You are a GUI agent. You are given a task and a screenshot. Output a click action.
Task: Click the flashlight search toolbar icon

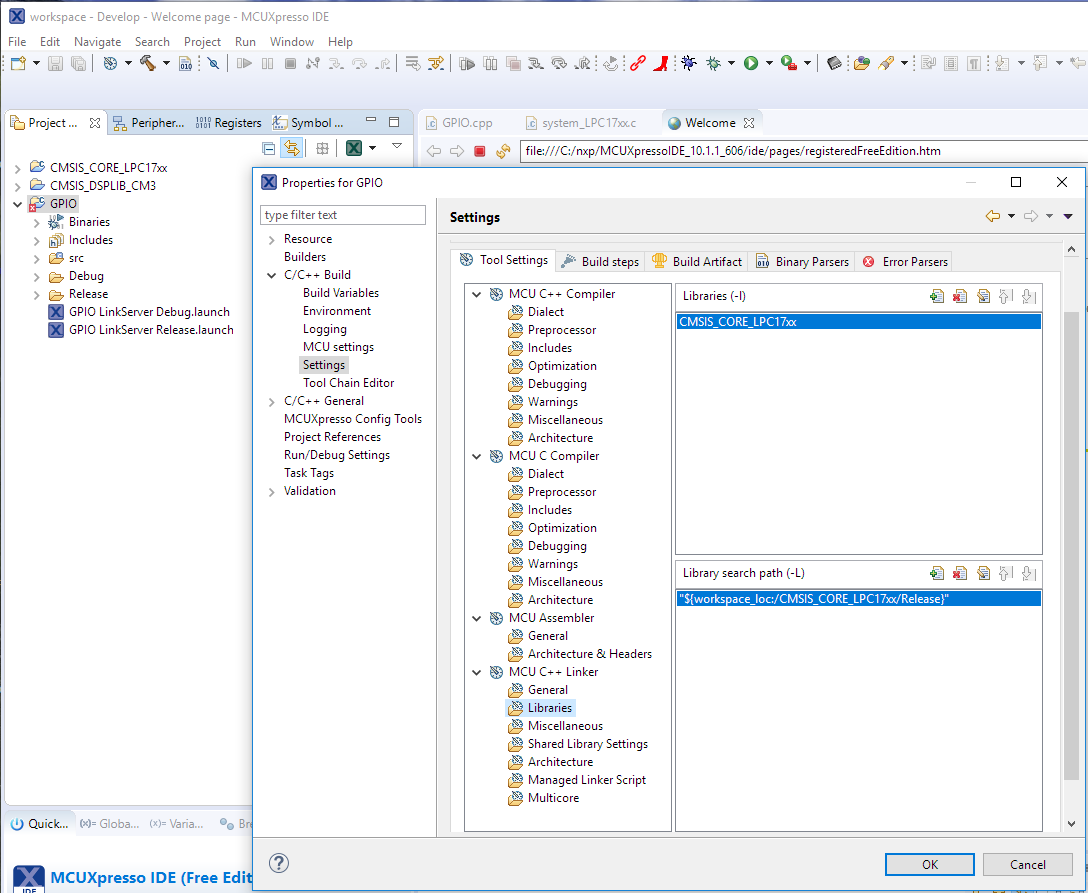(x=885, y=64)
